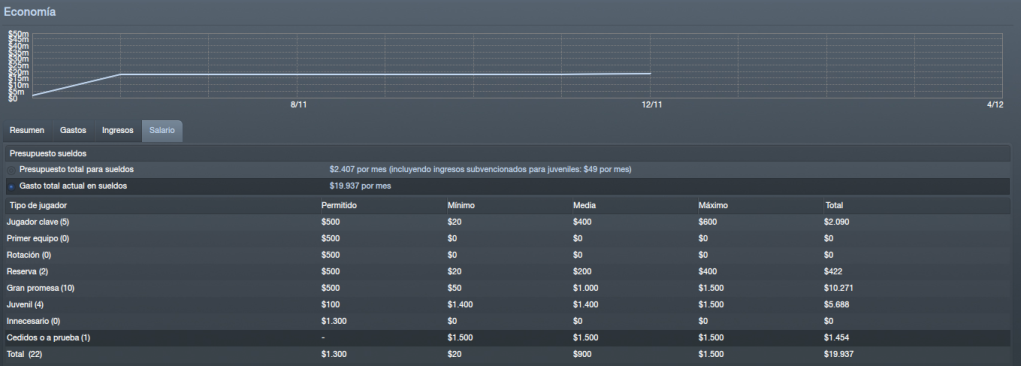The height and width of the screenshot is (366, 1021).
Task: Open the Gastos tab
Action: [73, 130]
